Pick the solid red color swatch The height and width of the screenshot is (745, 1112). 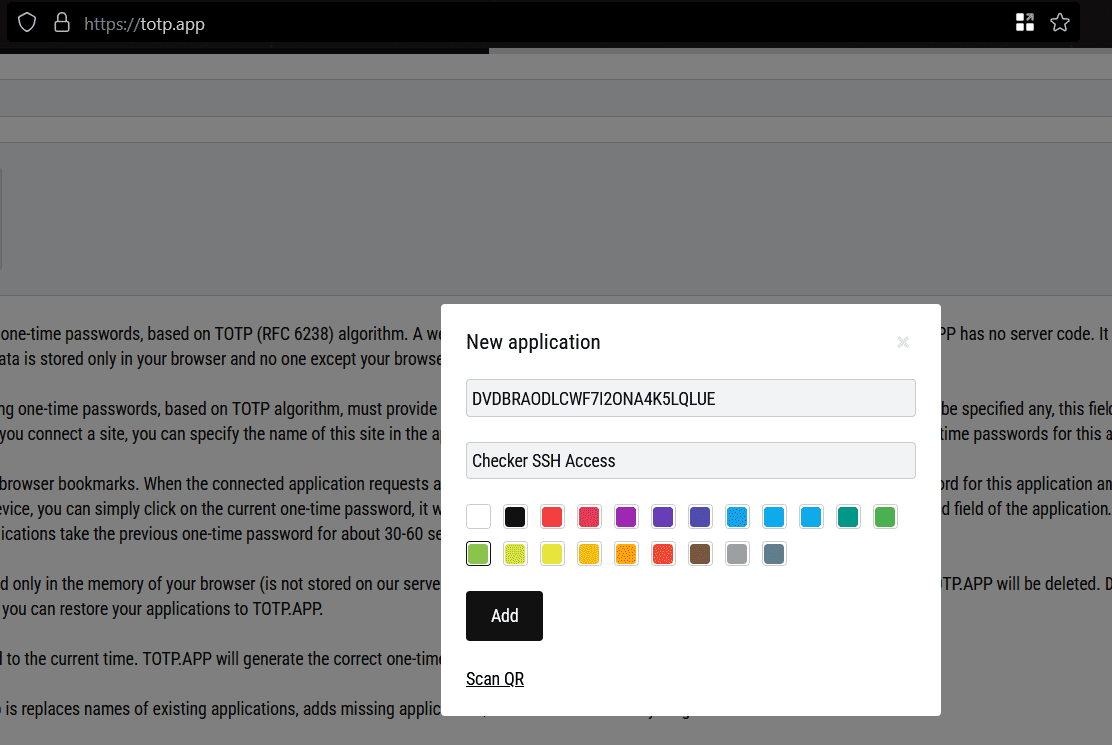tap(552, 517)
